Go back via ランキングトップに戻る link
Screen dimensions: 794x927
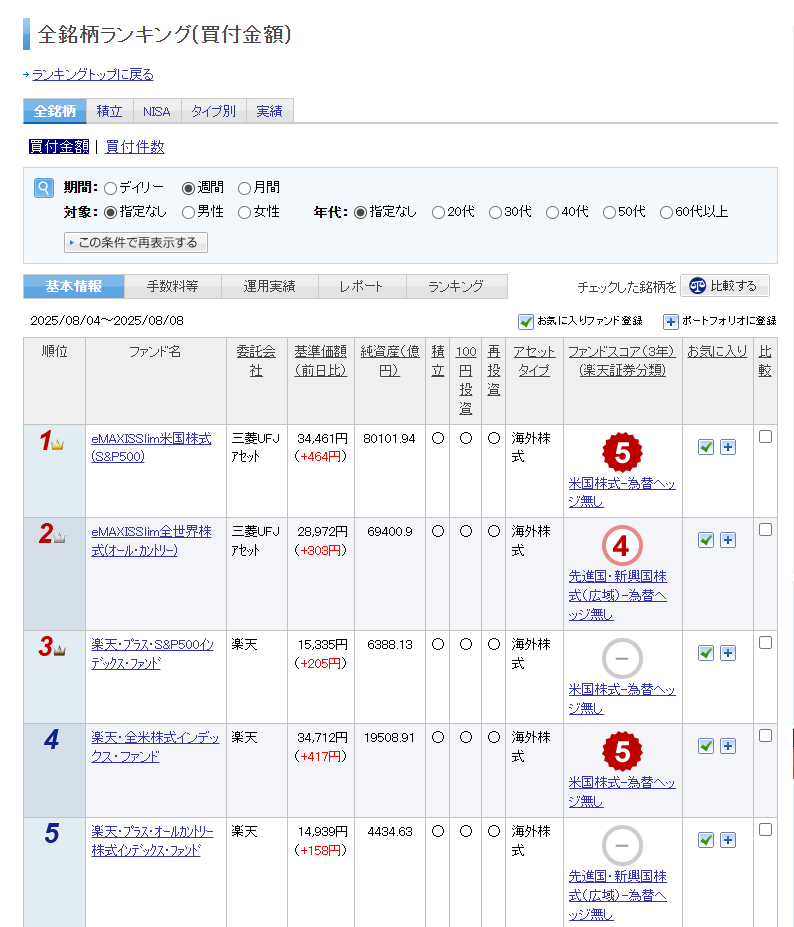click(93, 74)
